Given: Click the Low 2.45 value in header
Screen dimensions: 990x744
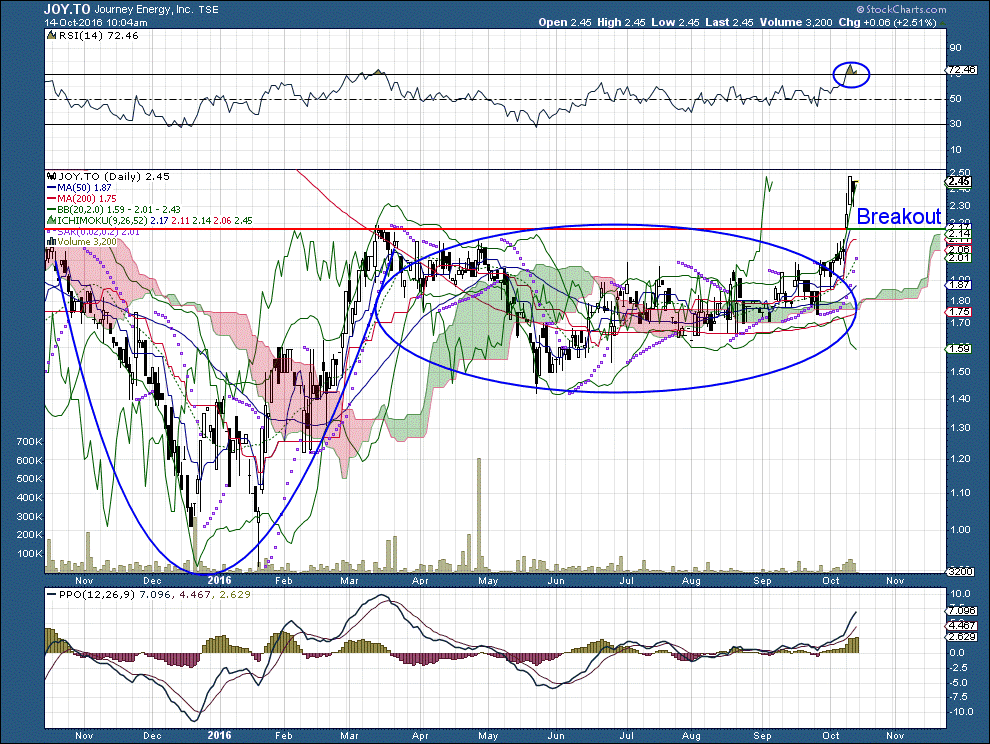Looking at the screenshot, I should pyautogui.click(x=675, y=23).
